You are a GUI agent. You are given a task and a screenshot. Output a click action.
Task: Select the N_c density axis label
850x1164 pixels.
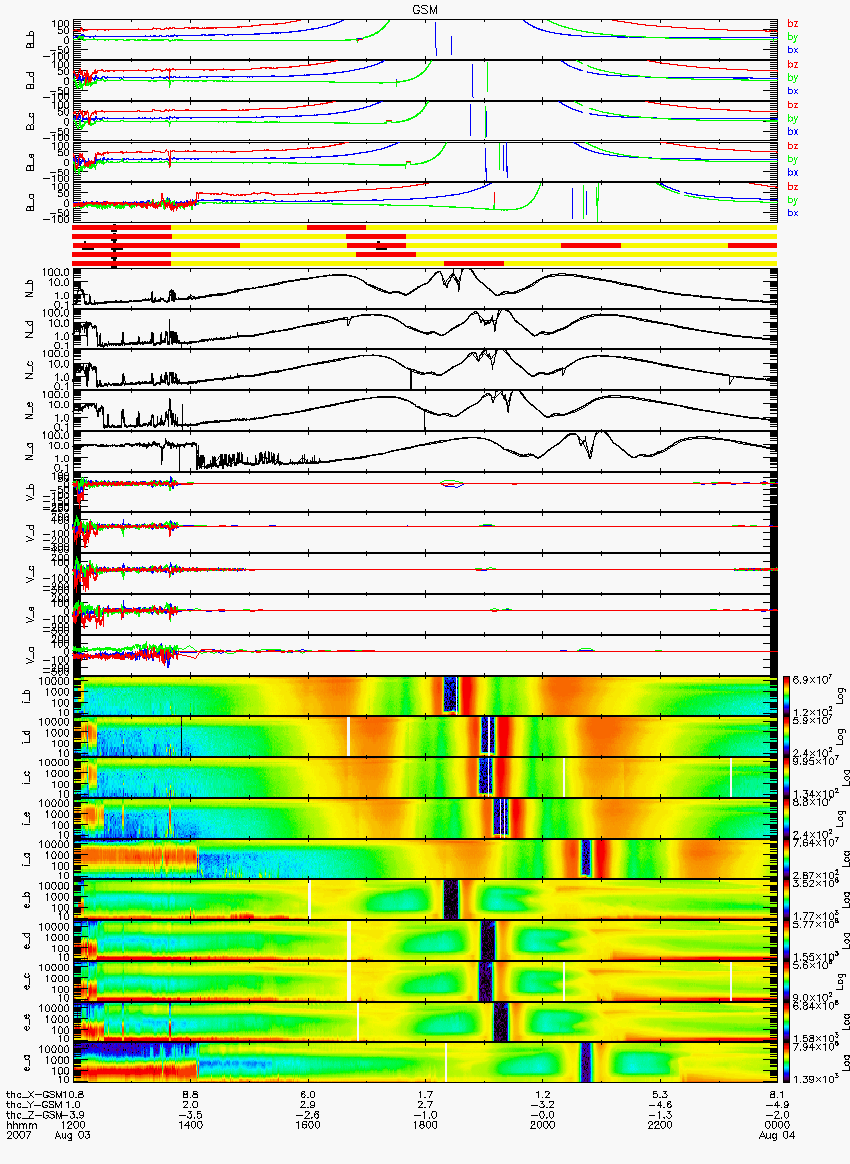pos(30,370)
